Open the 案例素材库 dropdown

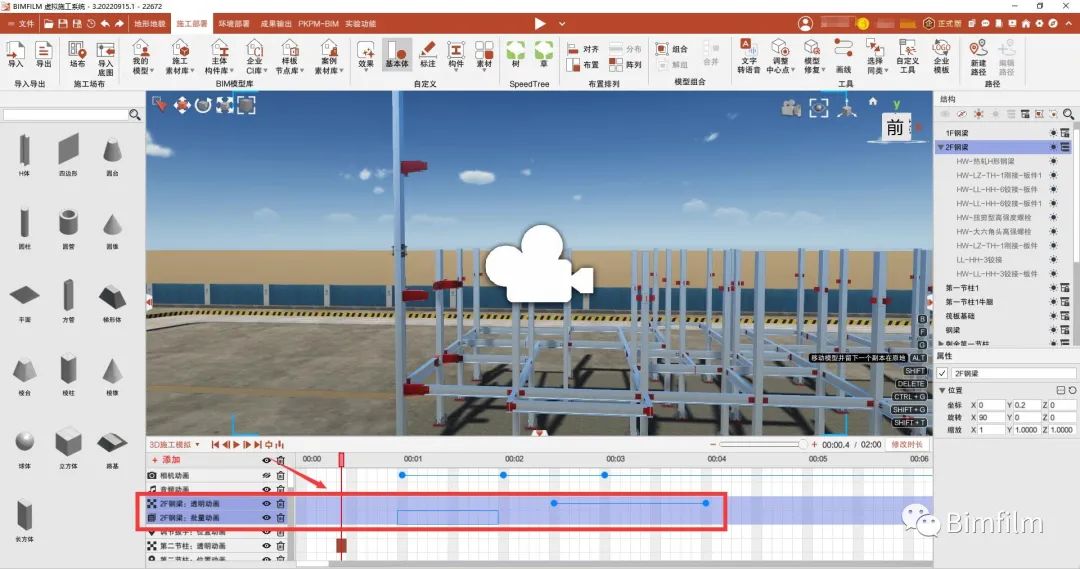[329, 57]
